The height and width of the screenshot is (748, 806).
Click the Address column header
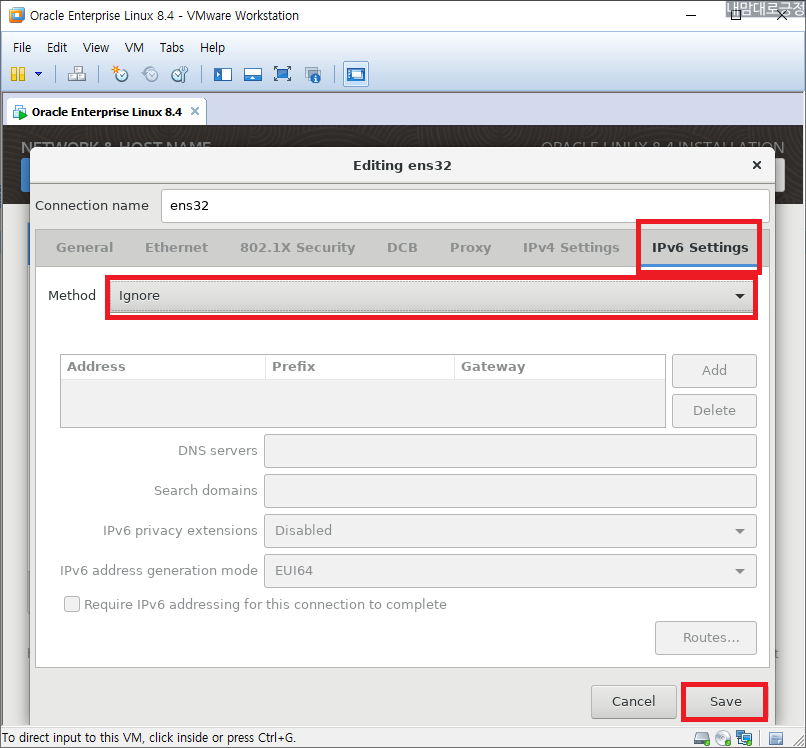[163, 367]
